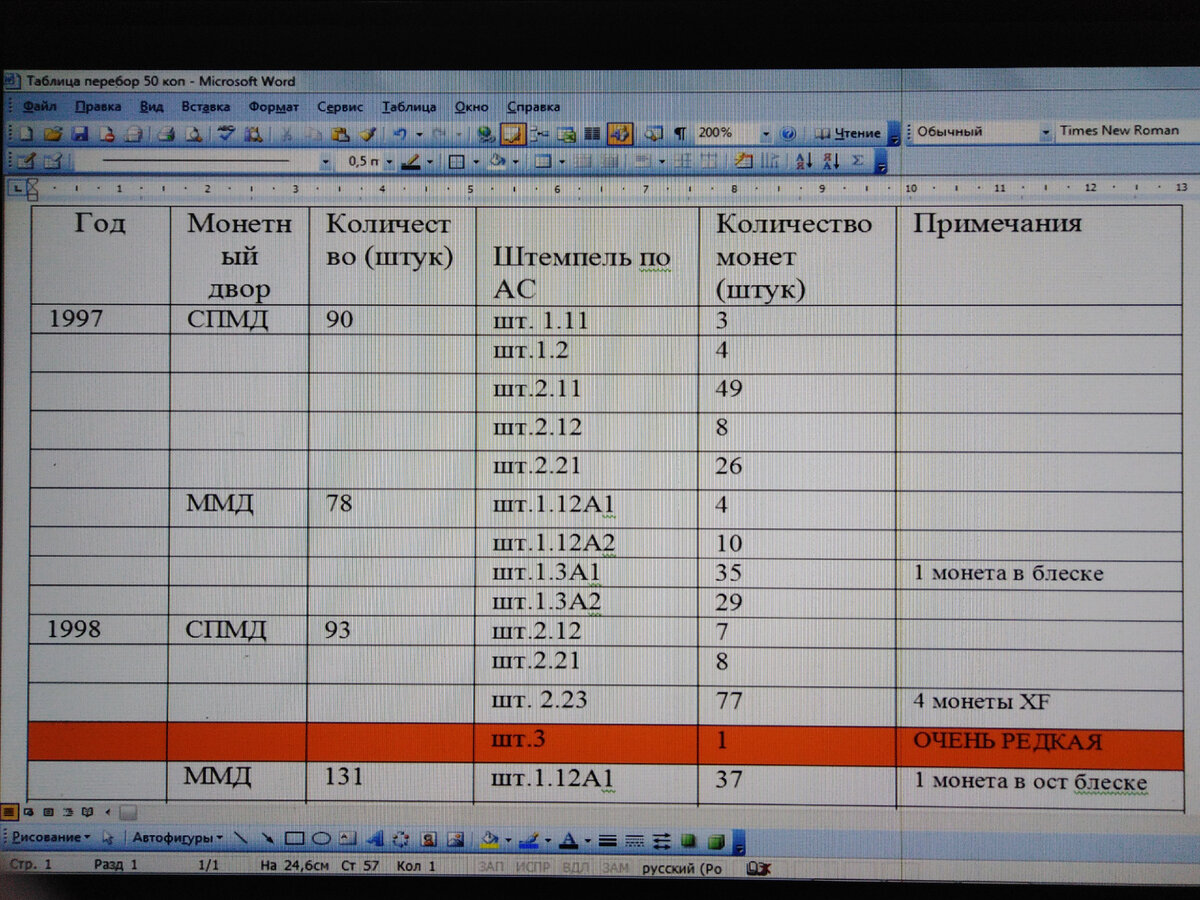Open the borders type dropdown arrow
The width and height of the screenshot is (1200, 900).
point(476,161)
